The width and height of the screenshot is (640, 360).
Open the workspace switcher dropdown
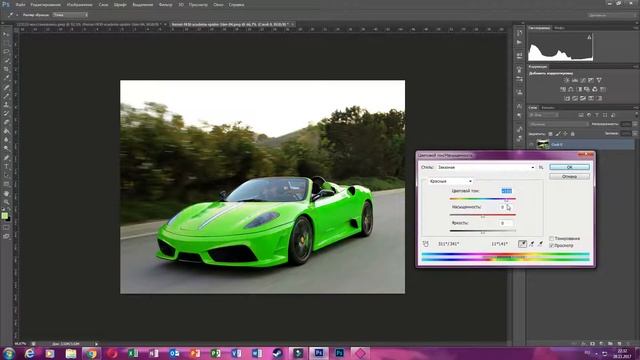tap(612, 15)
